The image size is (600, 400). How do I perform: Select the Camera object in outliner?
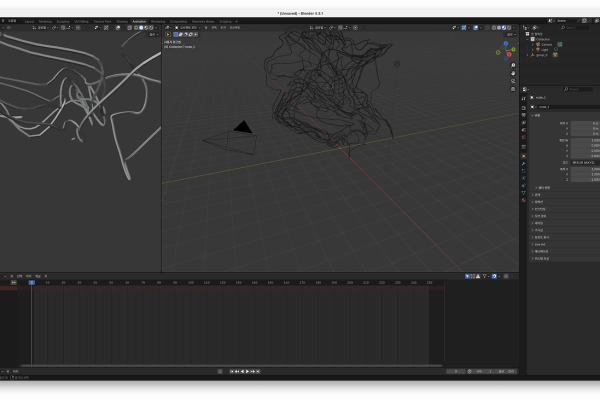[x=546, y=44]
